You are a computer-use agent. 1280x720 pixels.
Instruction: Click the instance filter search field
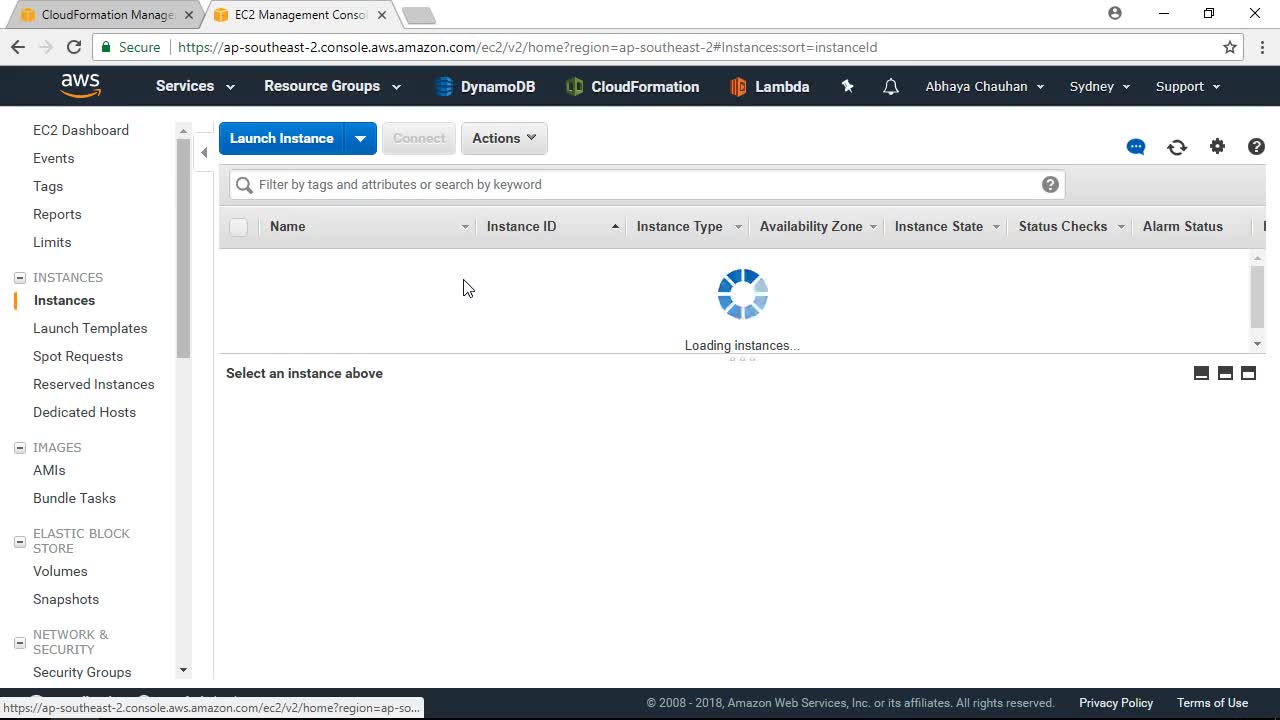click(647, 185)
